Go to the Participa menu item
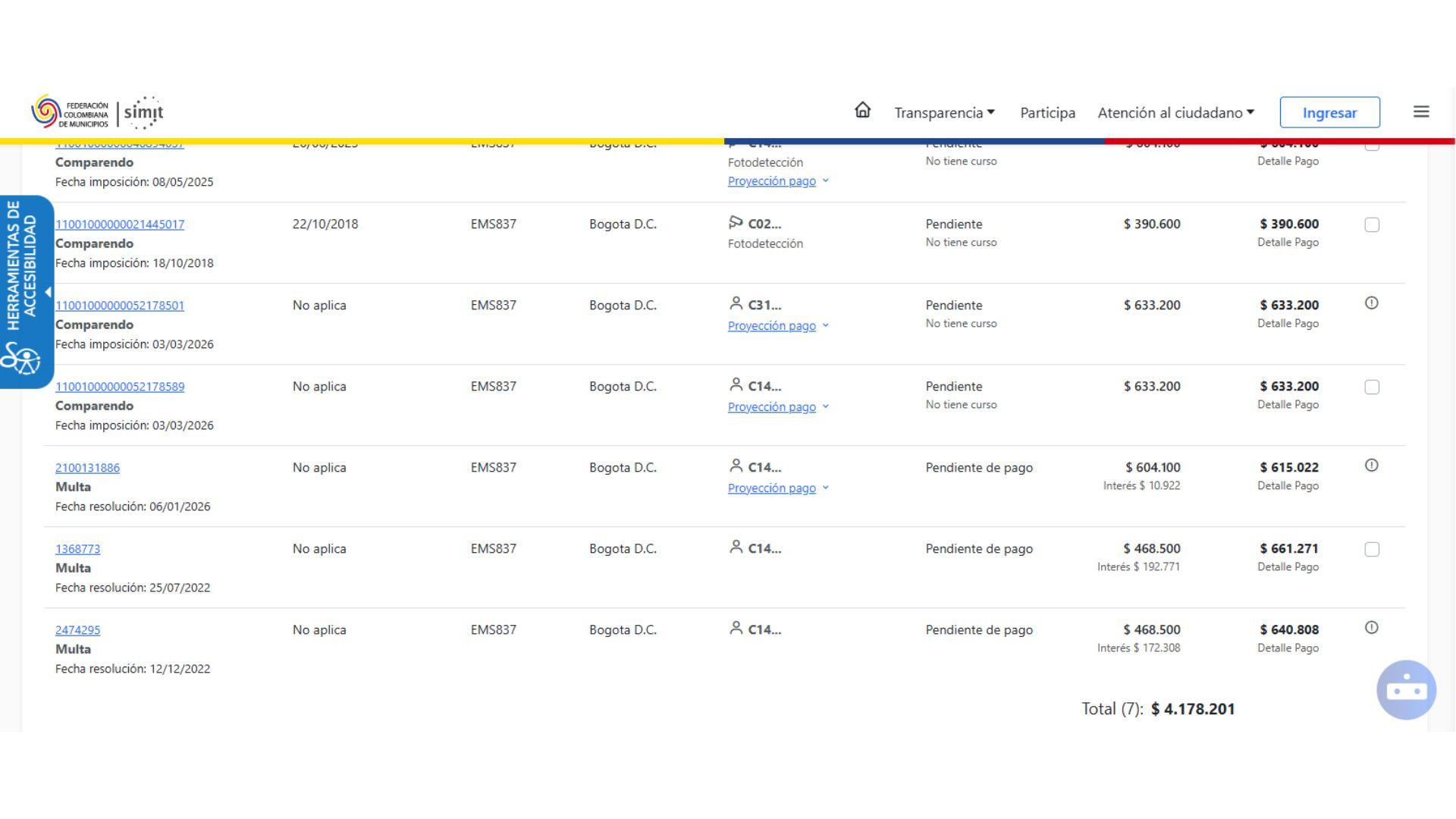1456x819 pixels. pos(1047,113)
